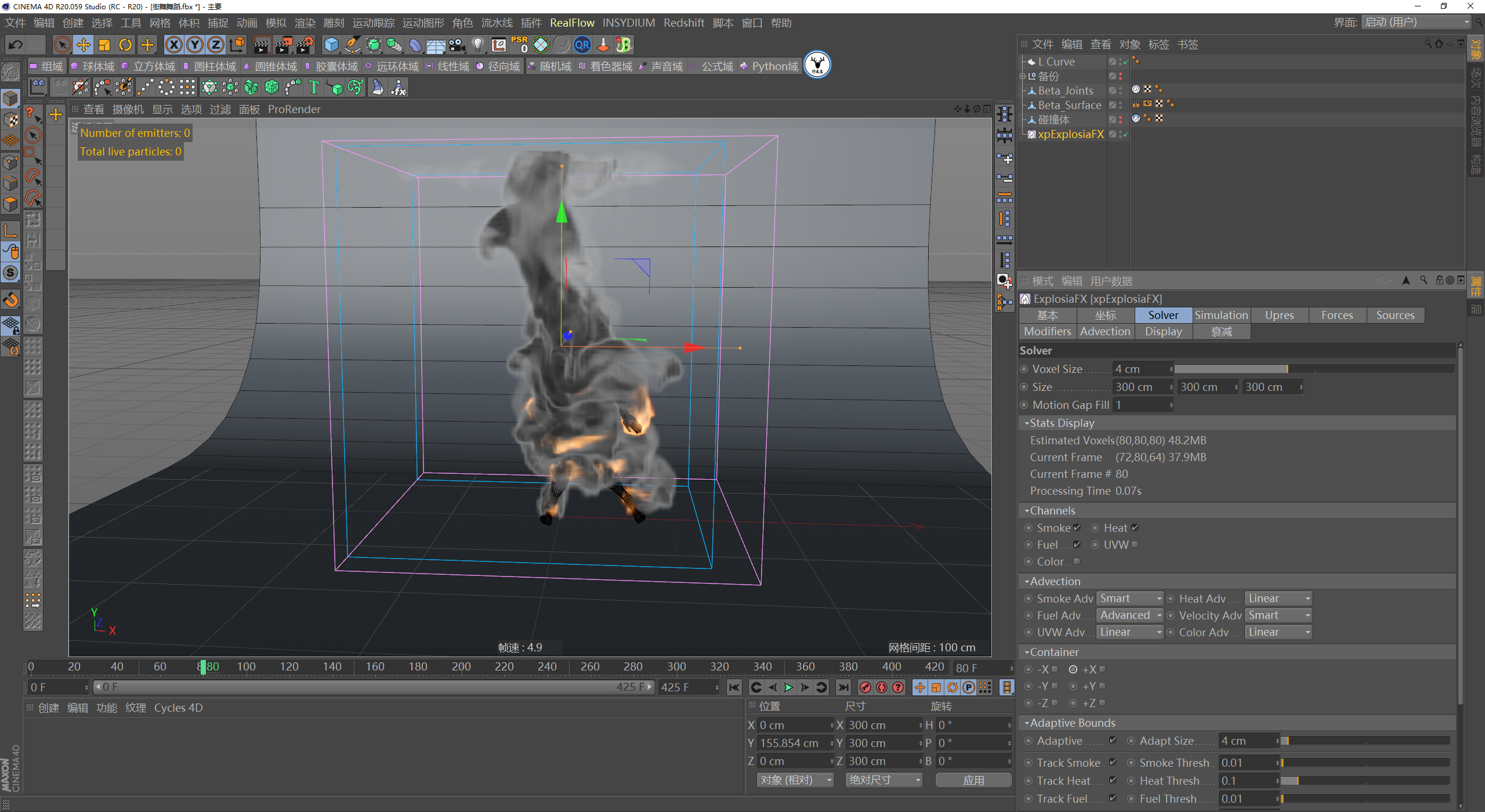
Task: Toggle the Smoke channel checkbox
Action: [1077, 528]
